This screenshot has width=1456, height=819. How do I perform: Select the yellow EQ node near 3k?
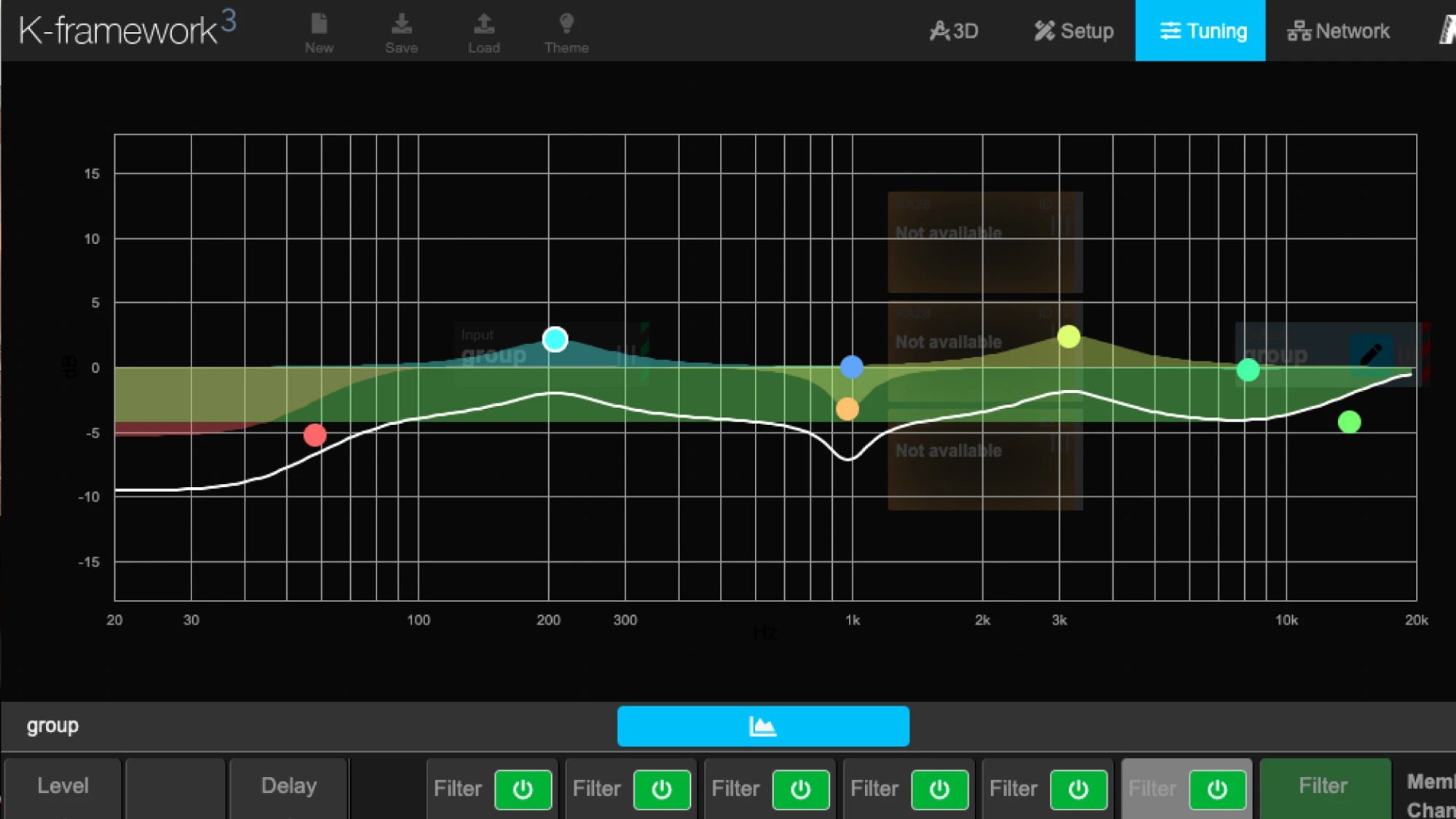click(x=1069, y=336)
